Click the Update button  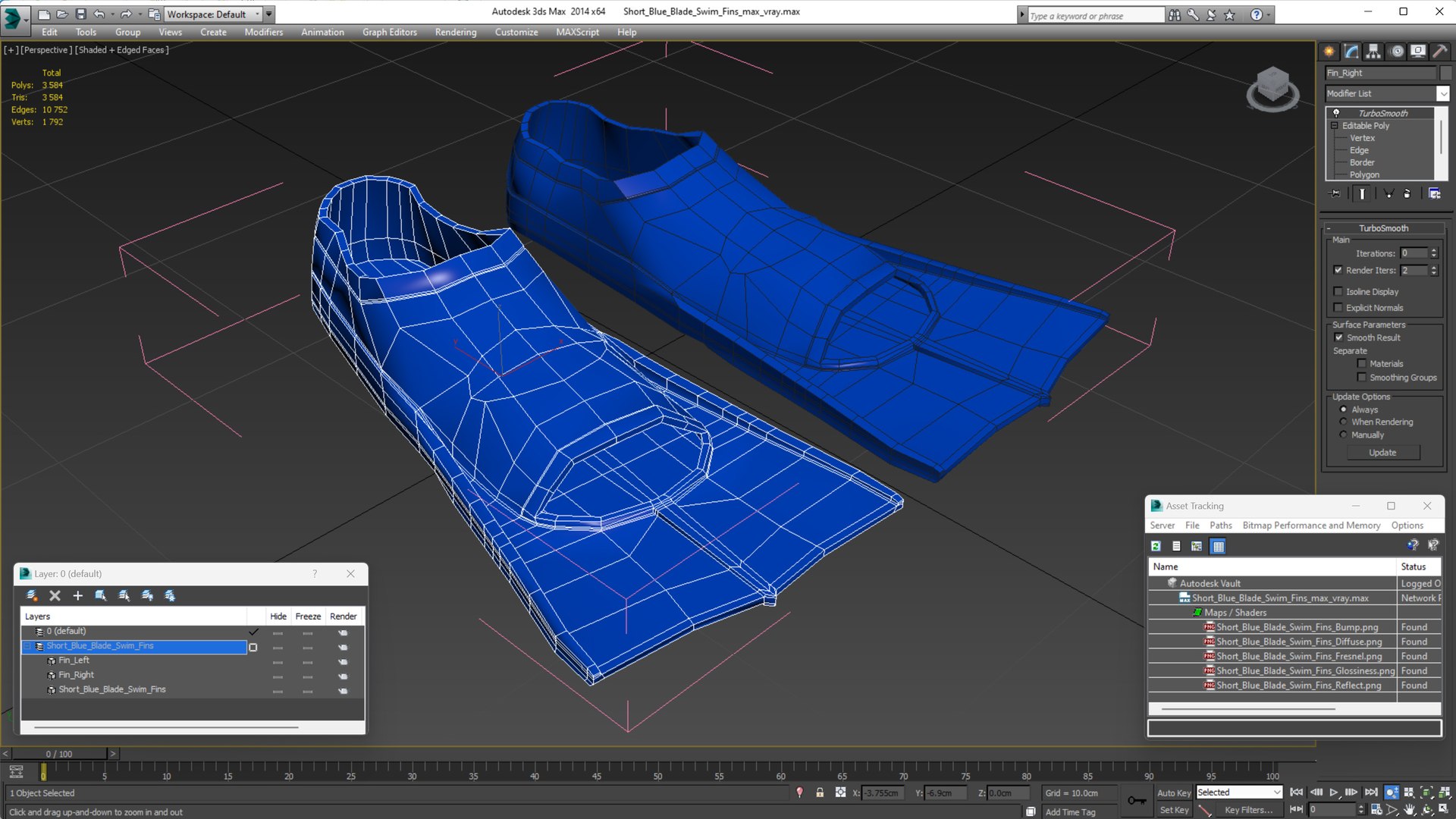(1382, 453)
